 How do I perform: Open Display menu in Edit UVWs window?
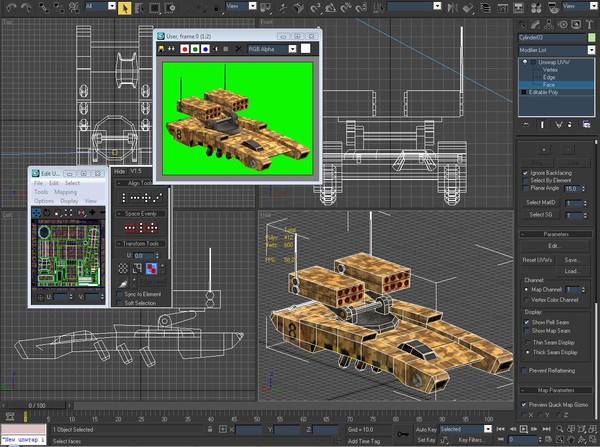(69, 201)
